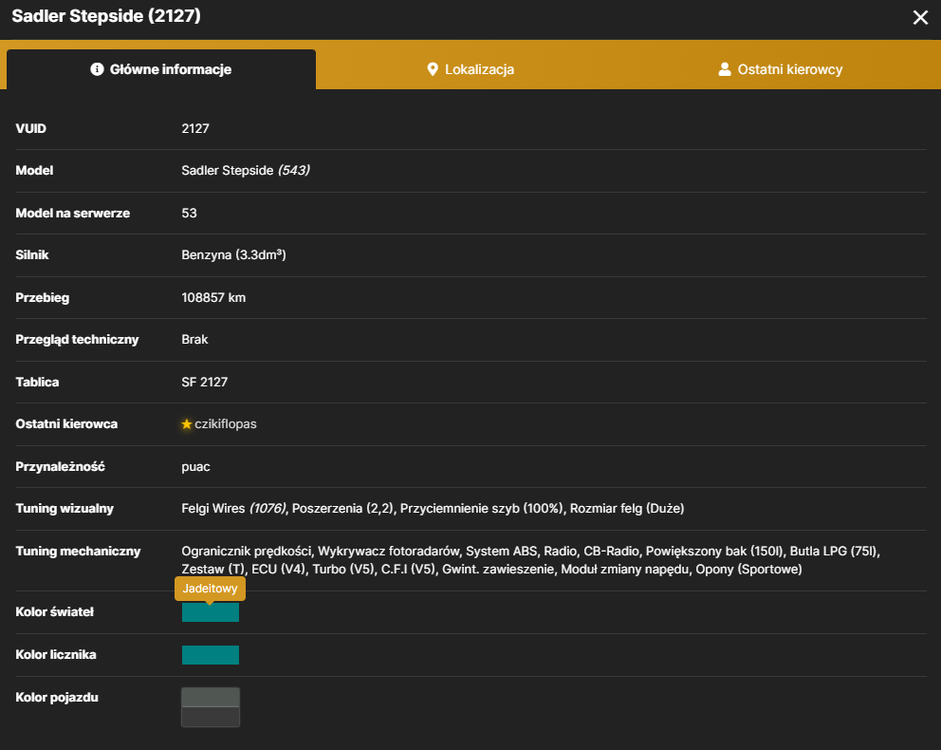Viewport: 941px width, 750px height.
Task: Click the VUID value 2127
Action: (x=195, y=128)
